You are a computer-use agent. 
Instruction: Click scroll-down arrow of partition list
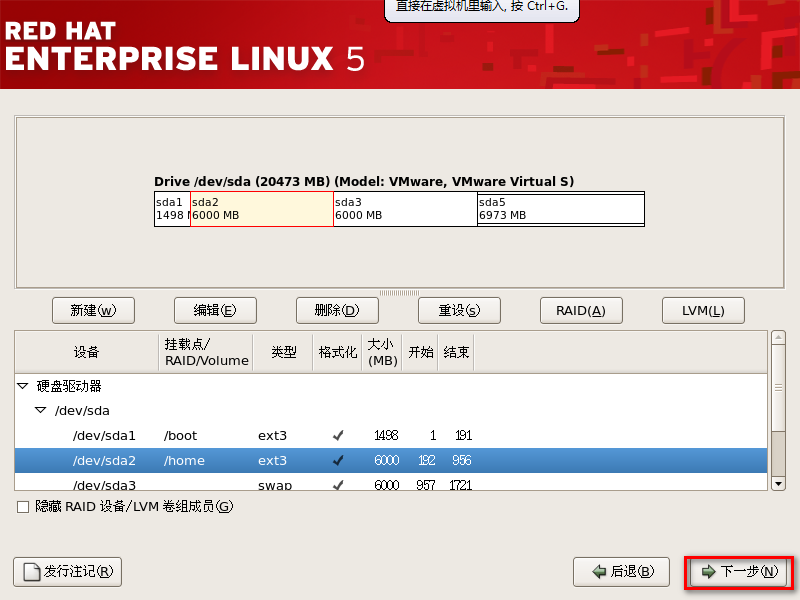pos(778,483)
